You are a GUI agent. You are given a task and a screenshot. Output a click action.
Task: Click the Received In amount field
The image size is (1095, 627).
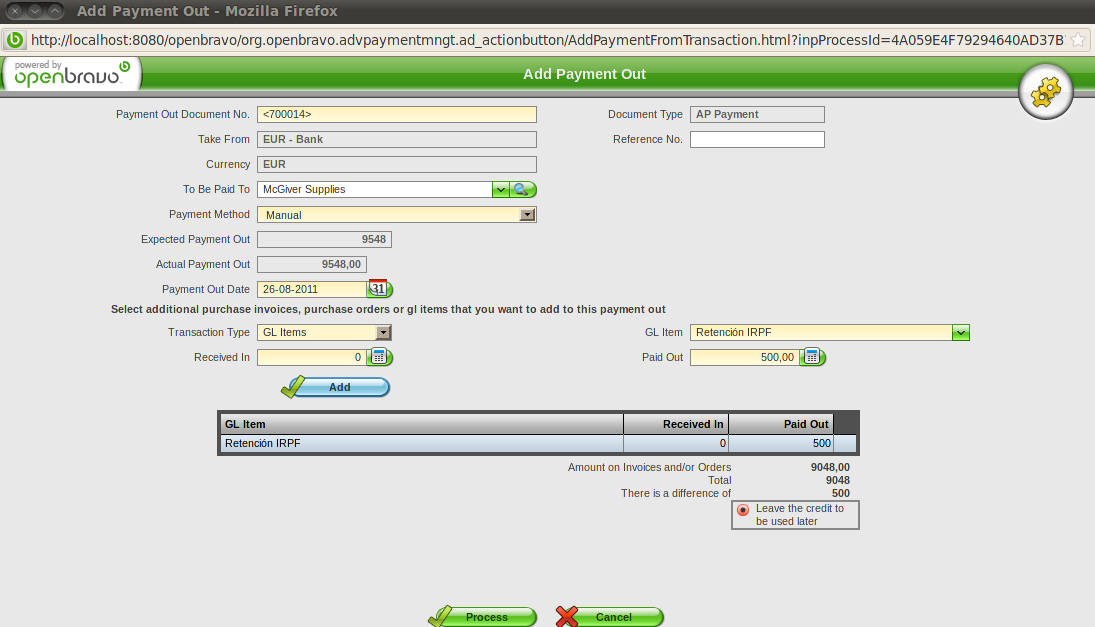[311, 357]
